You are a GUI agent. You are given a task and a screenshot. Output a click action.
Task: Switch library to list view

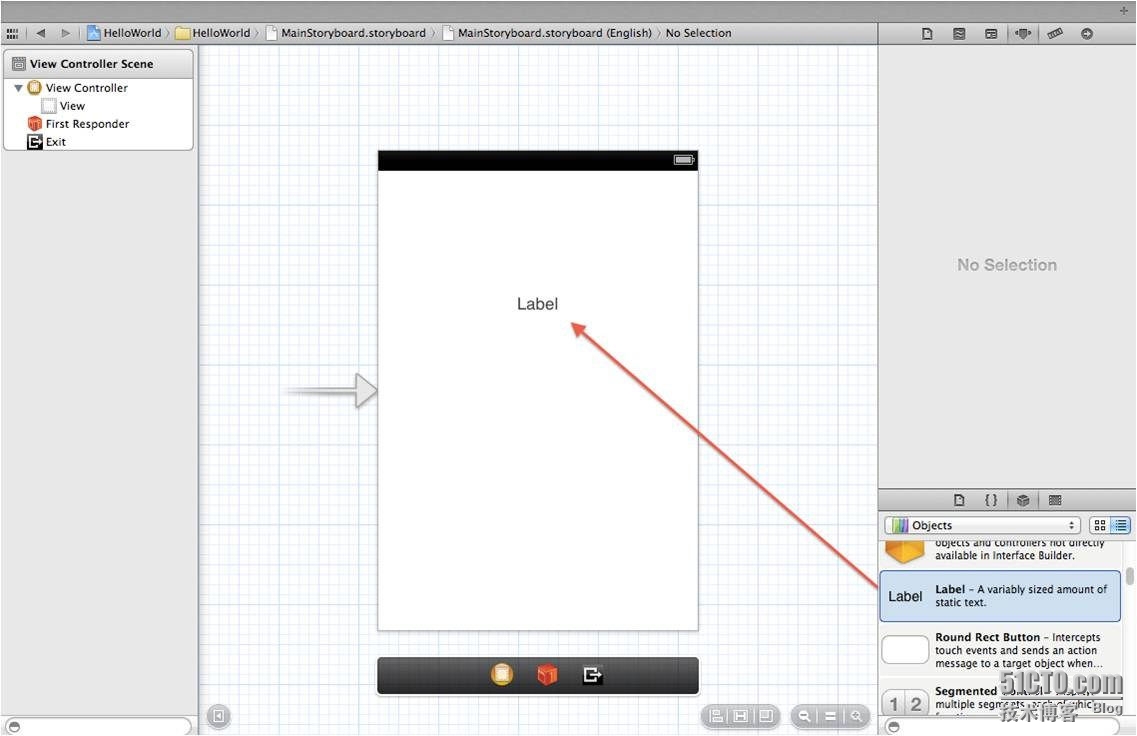pyautogui.click(x=1120, y=525)
